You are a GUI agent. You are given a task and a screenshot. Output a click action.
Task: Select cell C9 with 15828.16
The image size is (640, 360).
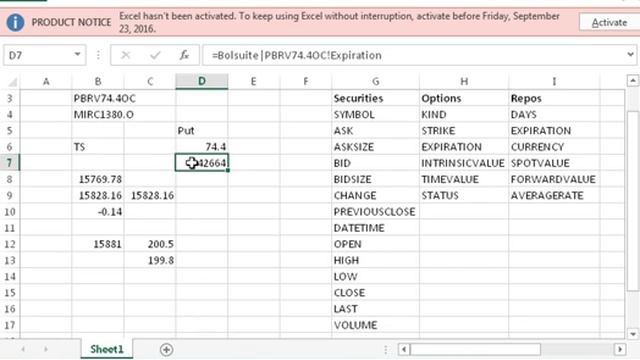(x=150, y=196)
